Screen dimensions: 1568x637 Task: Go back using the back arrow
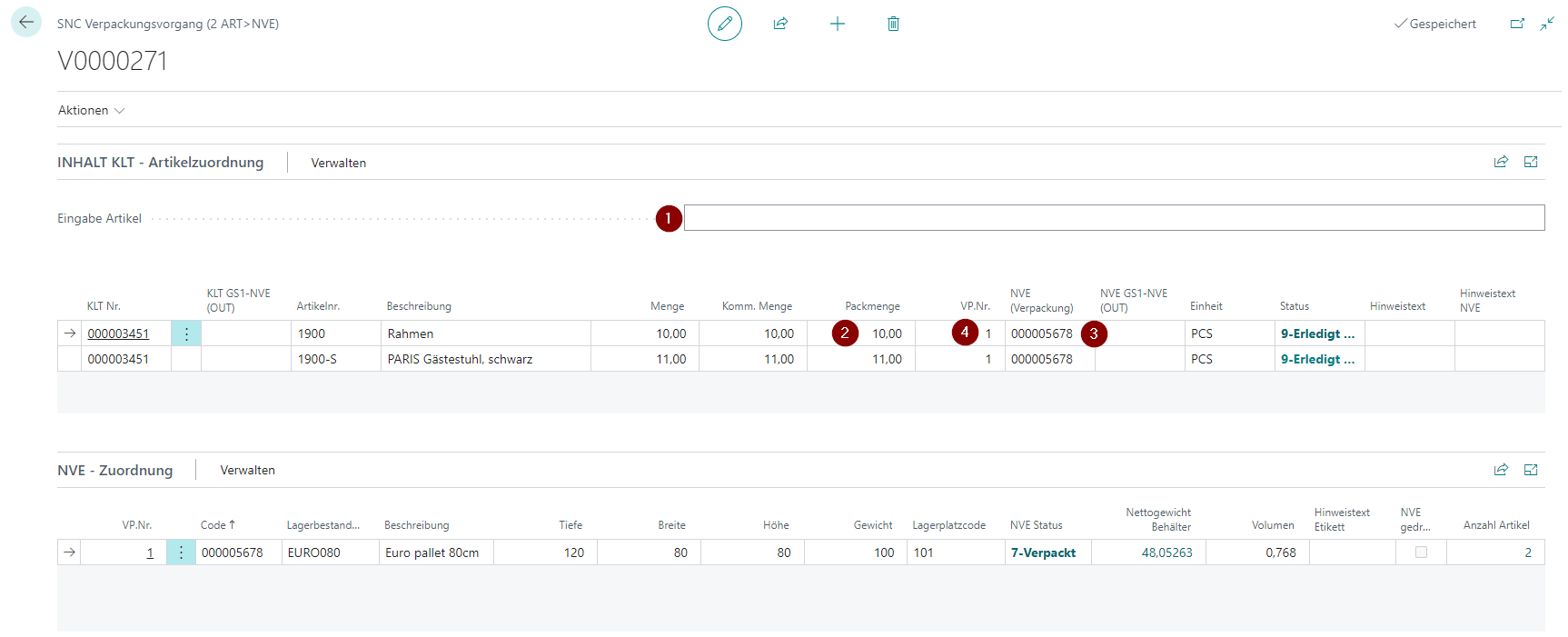point(26,23)
